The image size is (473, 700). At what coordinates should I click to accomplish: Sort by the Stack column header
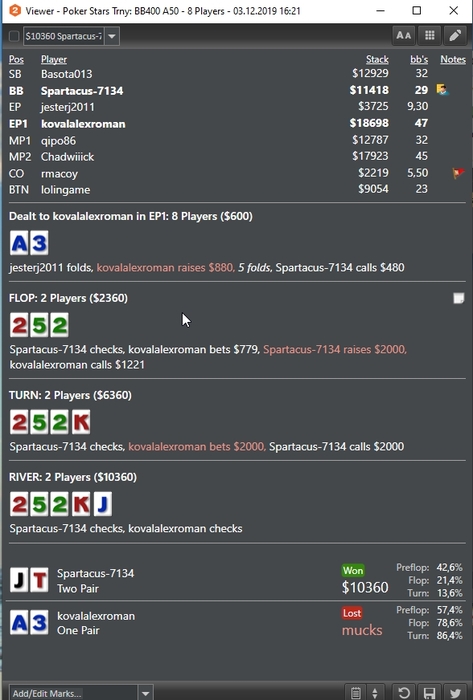click(377, 59)
